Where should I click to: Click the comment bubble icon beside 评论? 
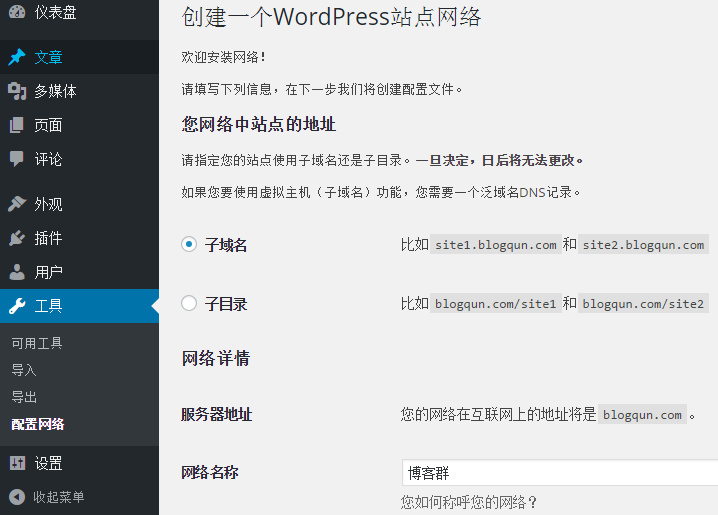pos(17,159)
